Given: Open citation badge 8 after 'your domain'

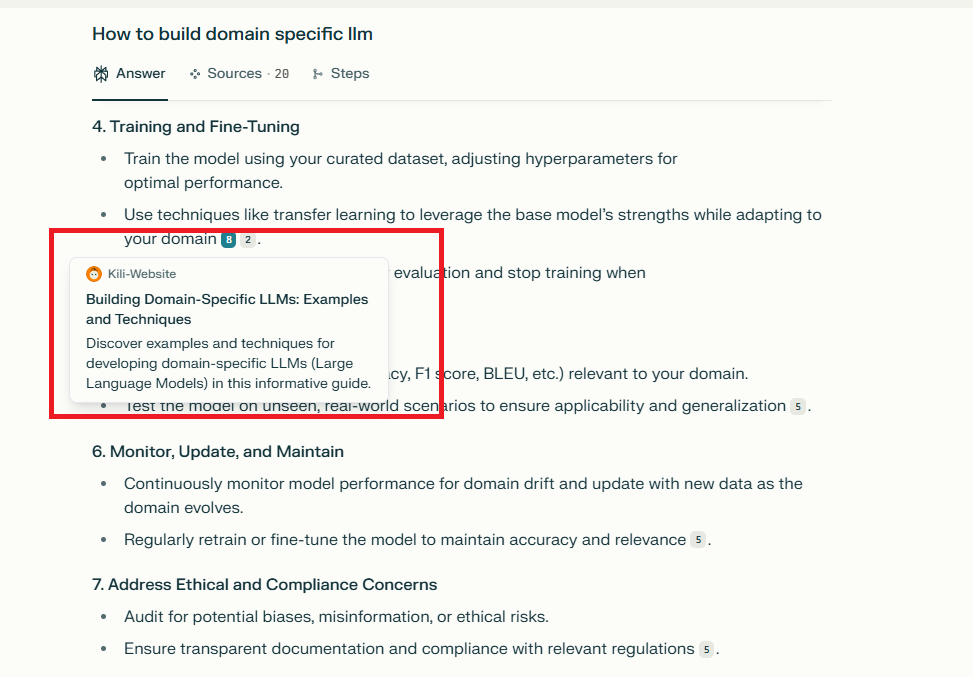Looking at the screenshot, I should [x=228, y=240].
